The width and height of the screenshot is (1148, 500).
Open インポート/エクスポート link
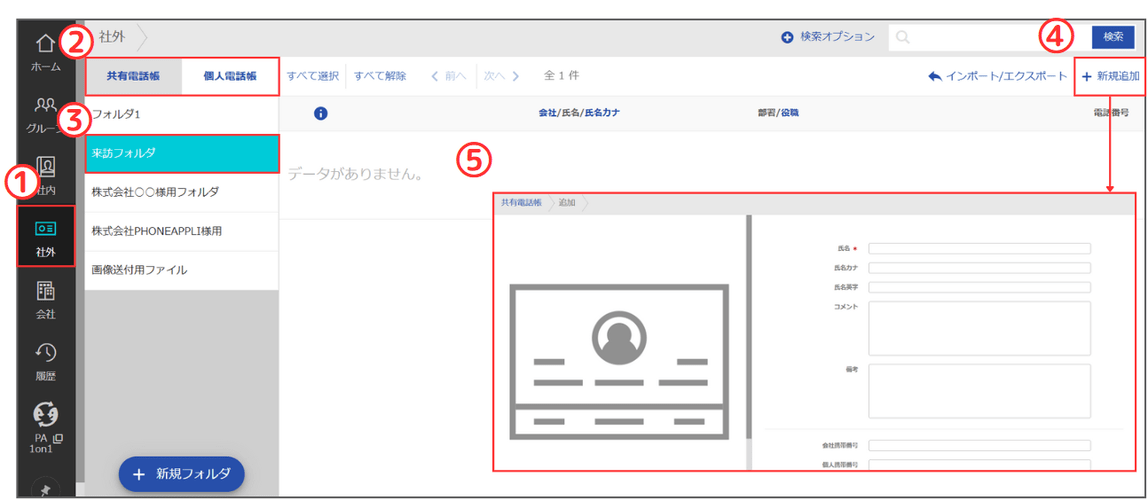click(x=997, y=76)
